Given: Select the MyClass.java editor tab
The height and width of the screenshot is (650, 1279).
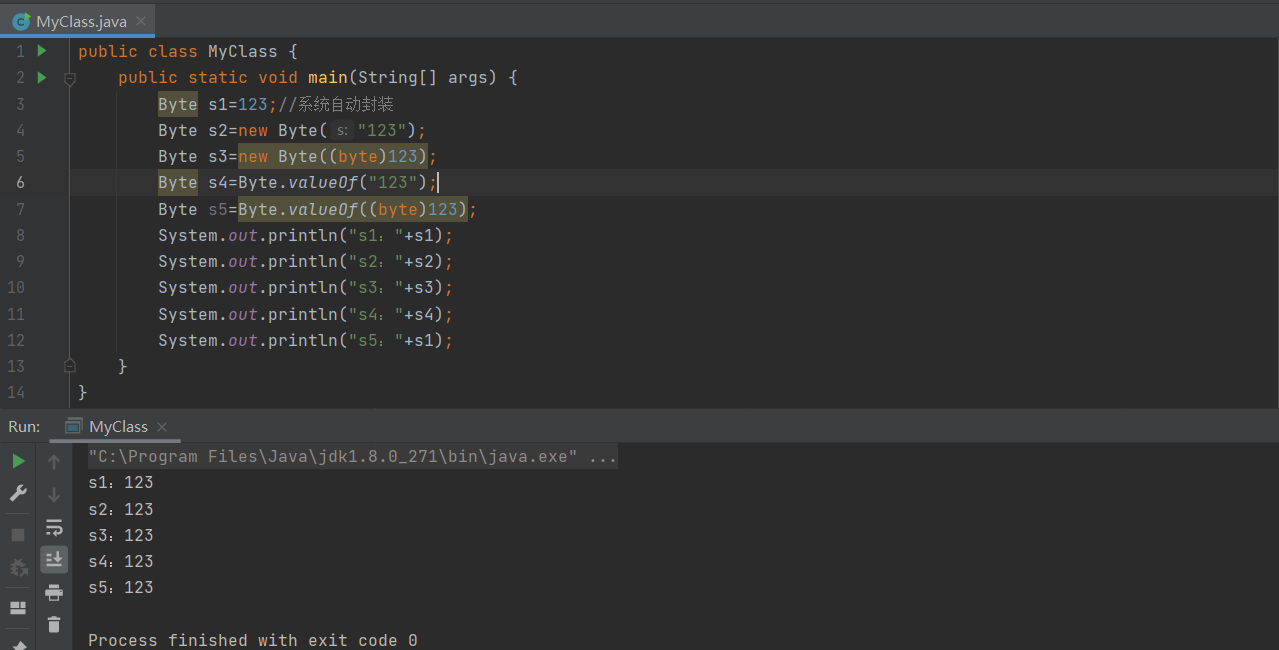Looking at the screenshot, I should click(77, 21).
